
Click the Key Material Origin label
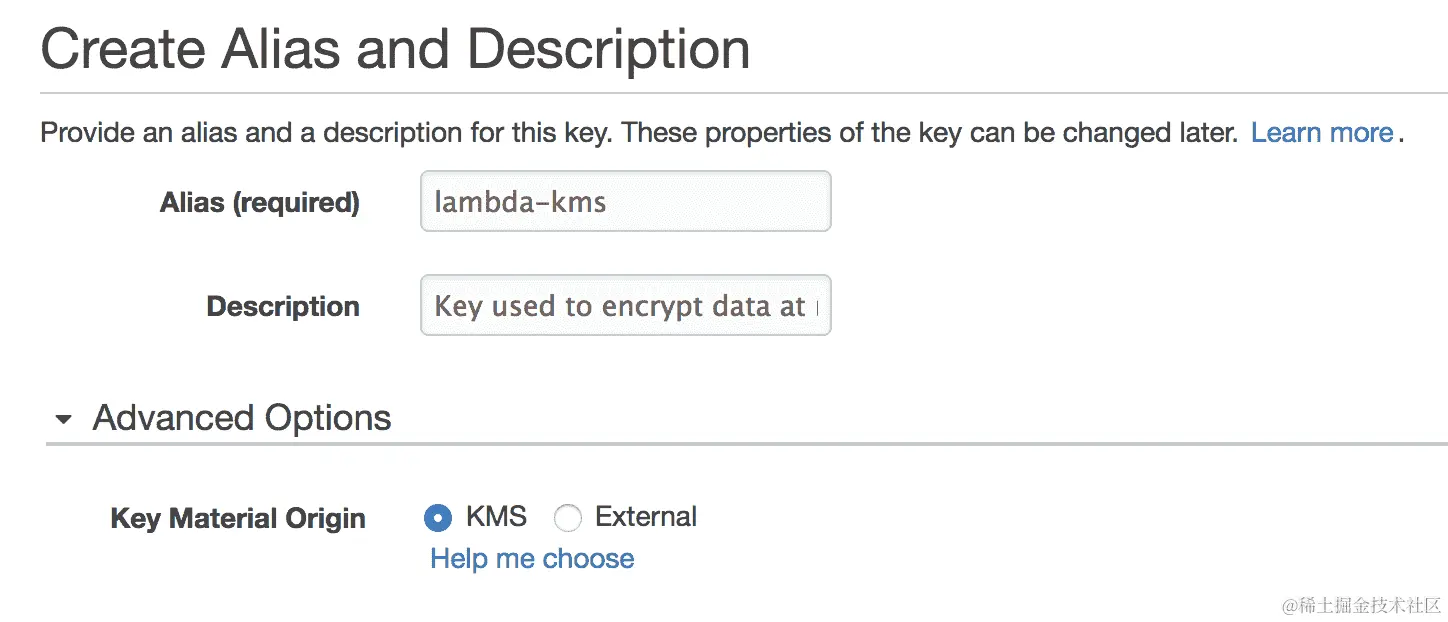(x=238, y=519)
